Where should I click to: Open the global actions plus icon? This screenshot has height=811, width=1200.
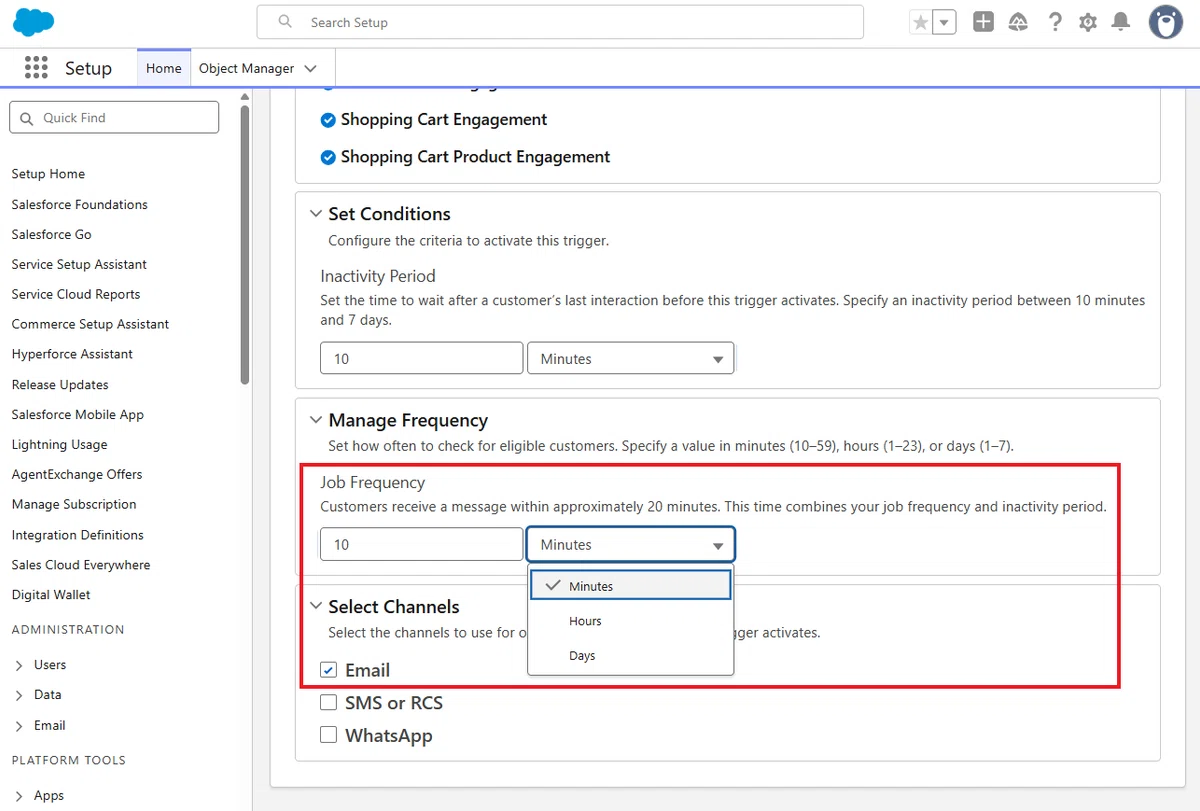(983, 22)
